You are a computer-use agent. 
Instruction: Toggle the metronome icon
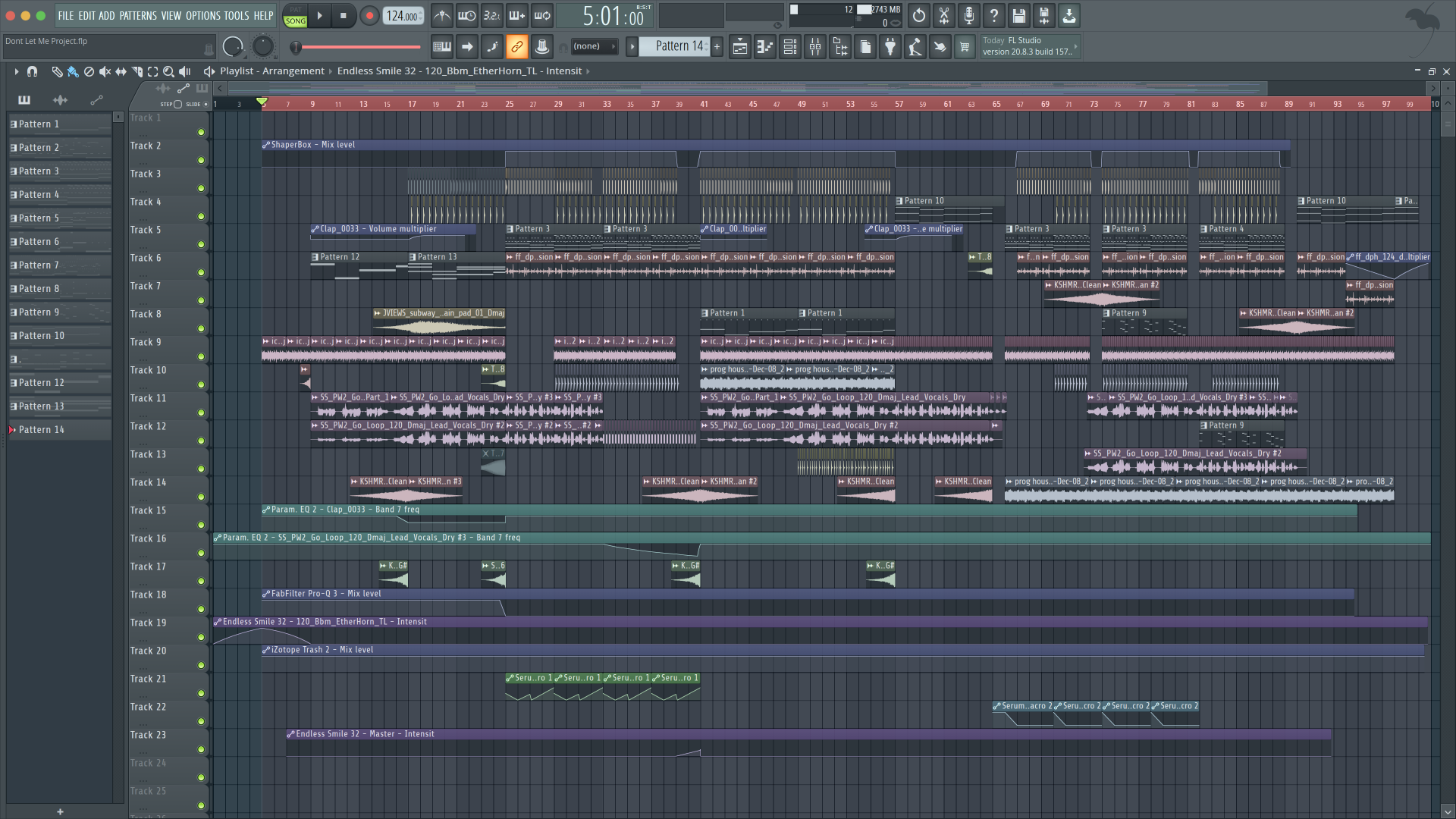(442, 15)
